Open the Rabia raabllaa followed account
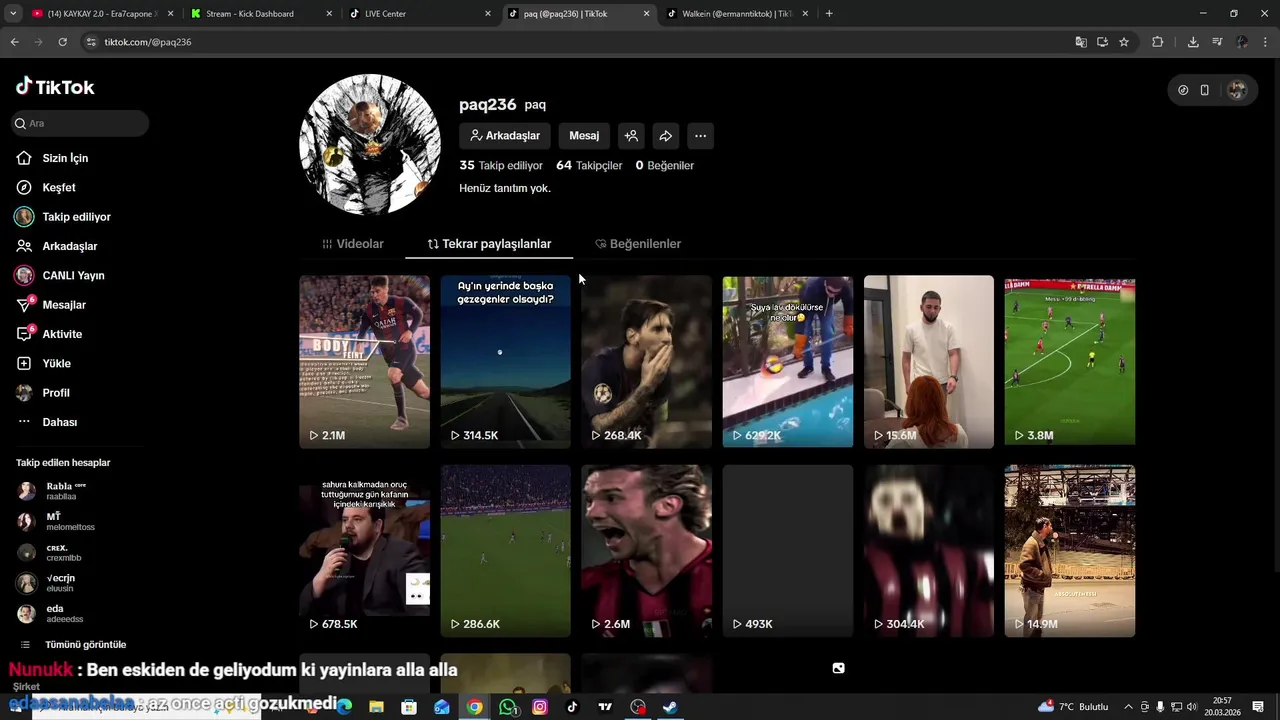The width and height of the screenshot is (1280, 720). point(66,491)
